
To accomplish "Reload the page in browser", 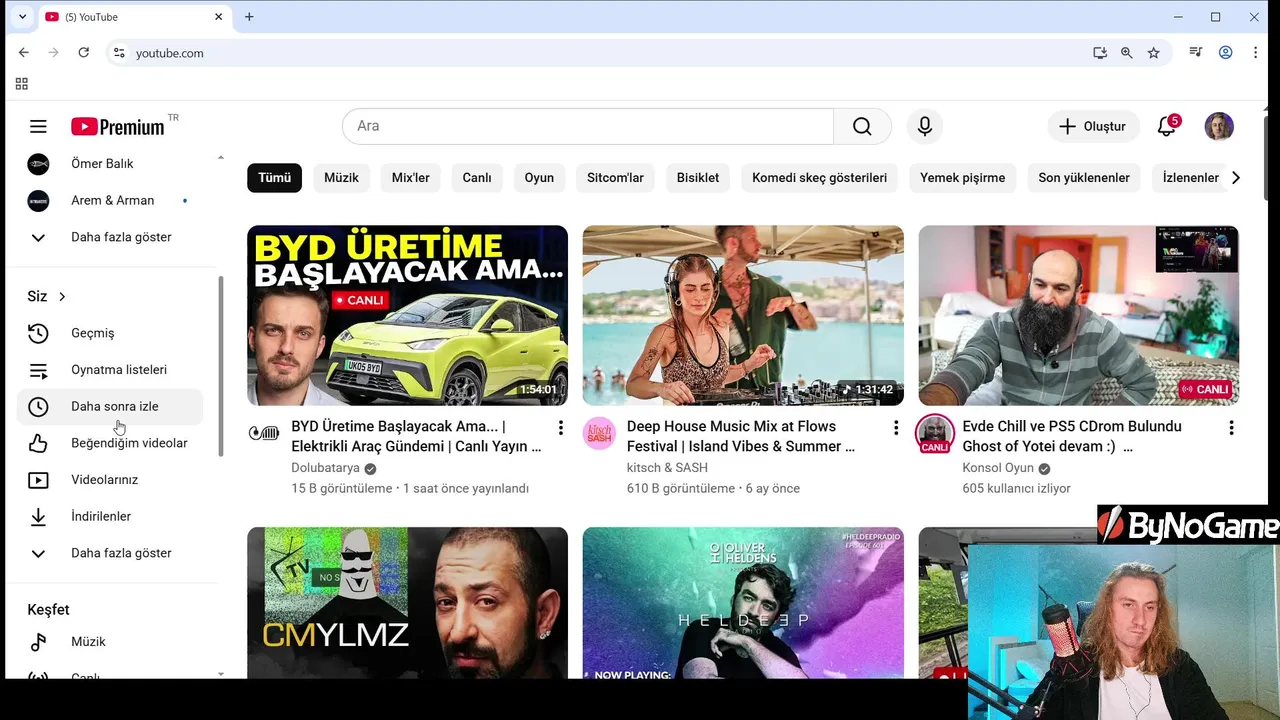I will click(x=84, y=53).
